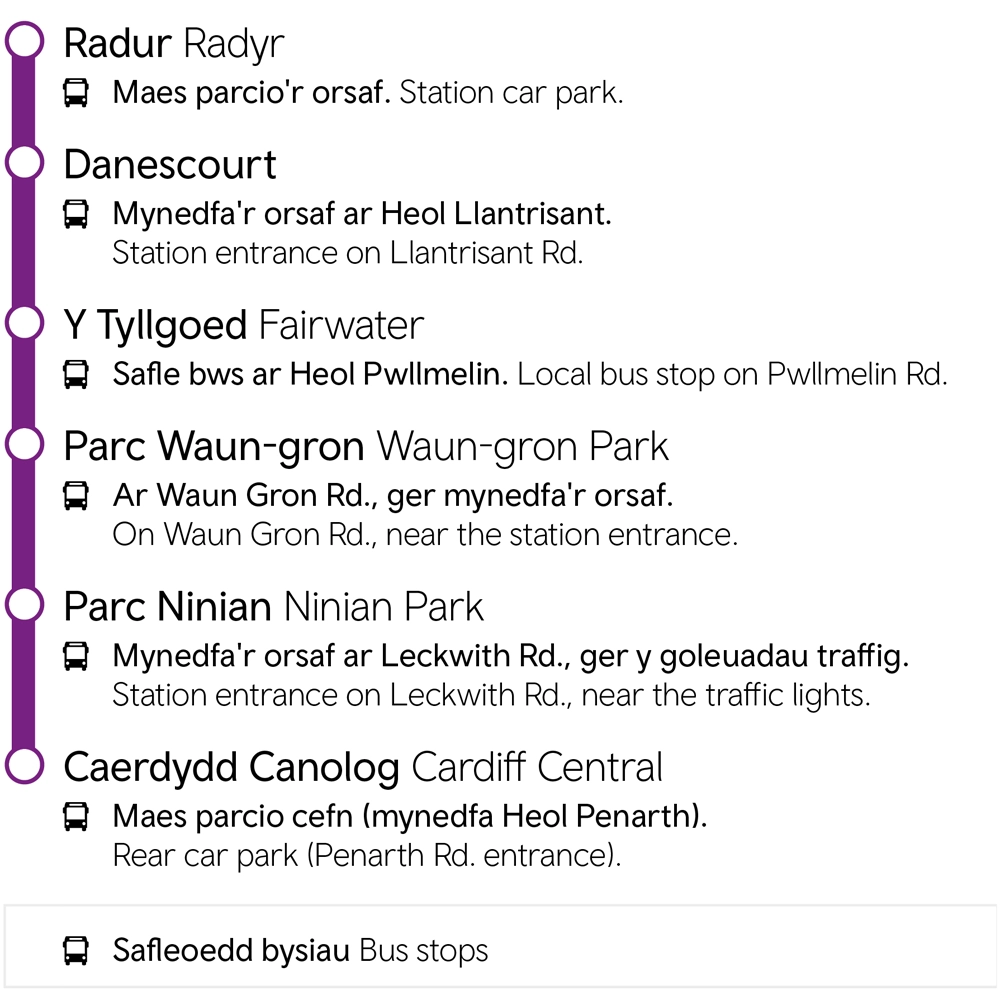Click the Rear car park Penarth Rd. text
The image size is (1000, 1002).
367,856
